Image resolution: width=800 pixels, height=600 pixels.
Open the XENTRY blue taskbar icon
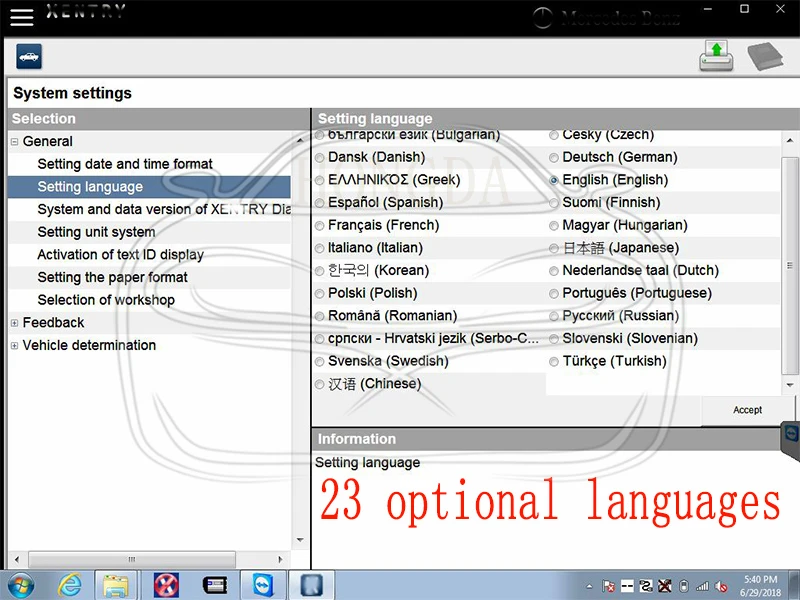click(x=312, y=585)
